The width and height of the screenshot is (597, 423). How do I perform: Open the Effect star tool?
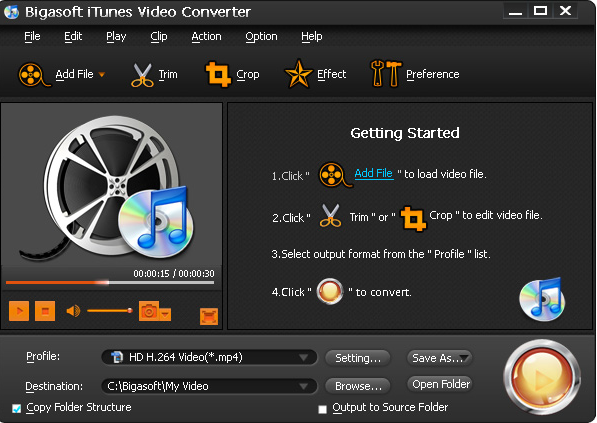coord(298,73)
